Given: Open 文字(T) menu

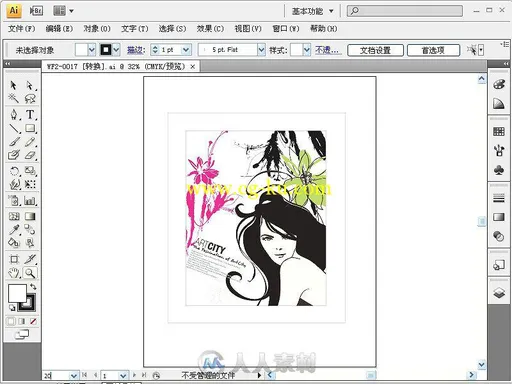Looking at the screenshot, I should [135, 29].
